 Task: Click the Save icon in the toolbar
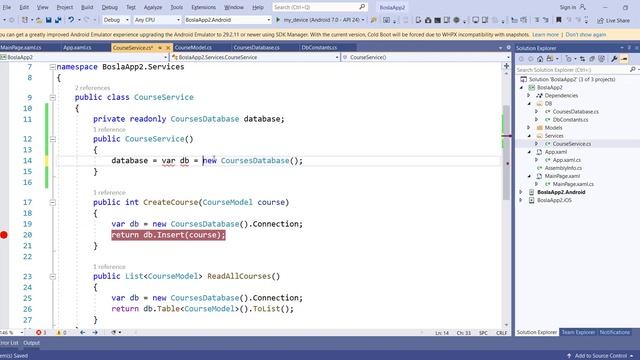point(49,20)
